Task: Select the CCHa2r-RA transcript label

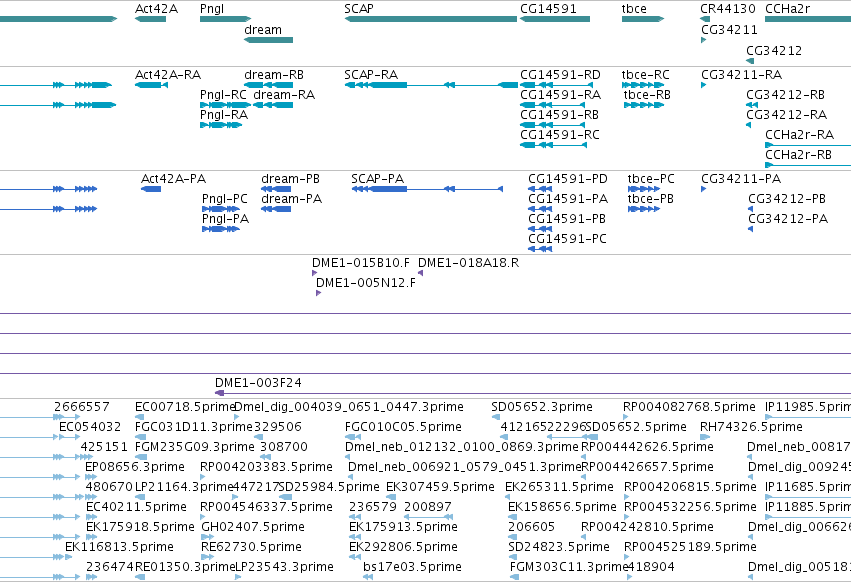Action: click(799, 135)
